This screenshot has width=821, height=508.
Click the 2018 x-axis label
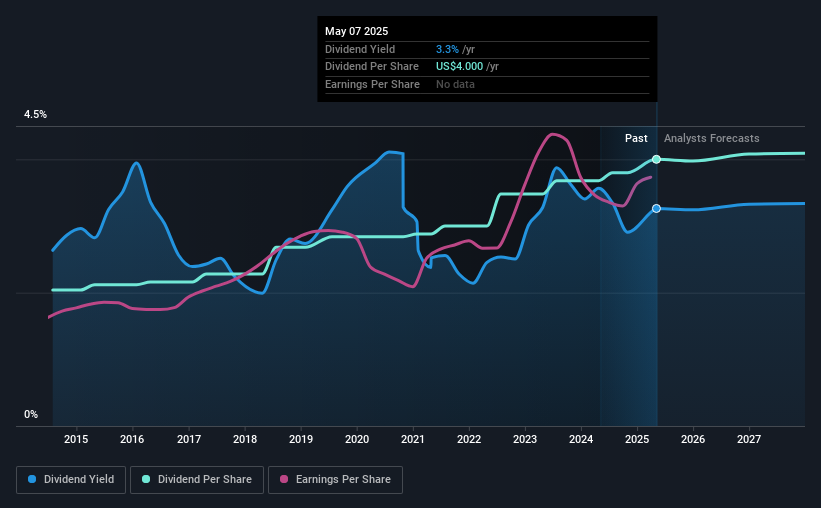[245, 439]
